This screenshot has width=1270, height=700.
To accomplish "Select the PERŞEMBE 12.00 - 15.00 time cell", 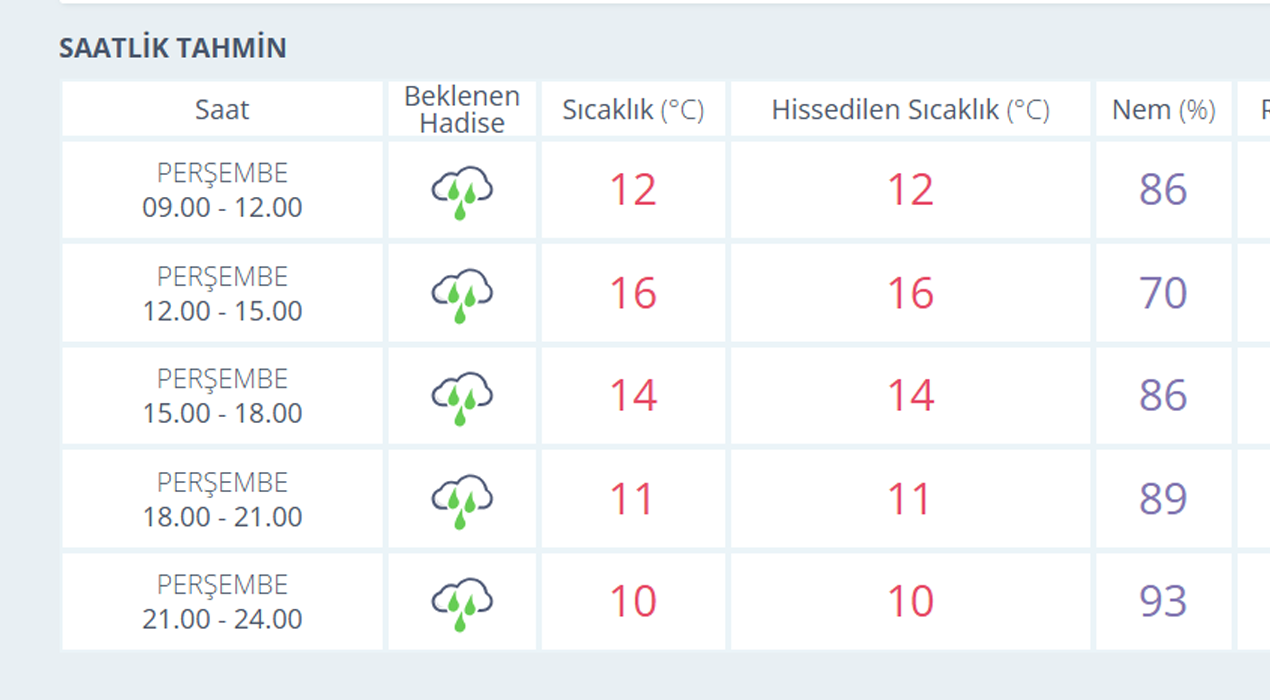I will (222, 294).
